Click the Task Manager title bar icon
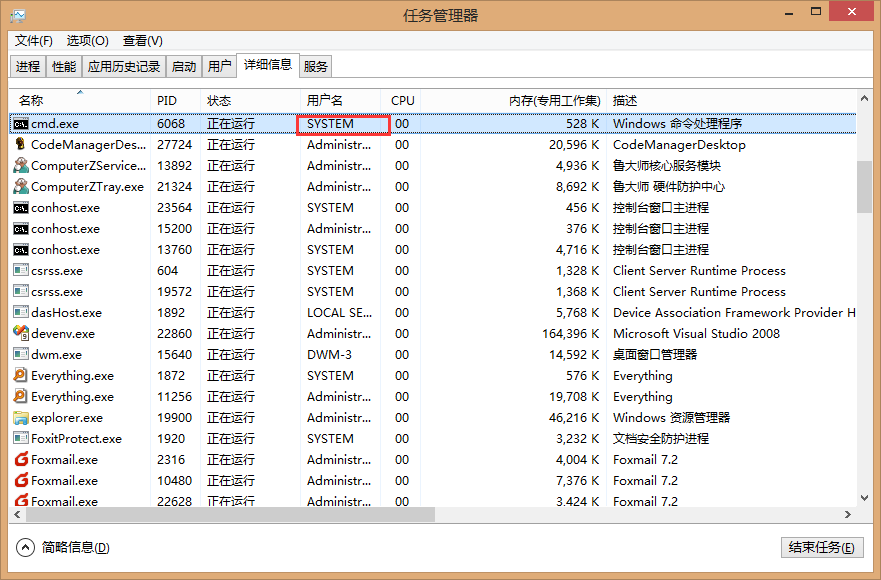Screen dimensions: 881x580 pos(18,16)
